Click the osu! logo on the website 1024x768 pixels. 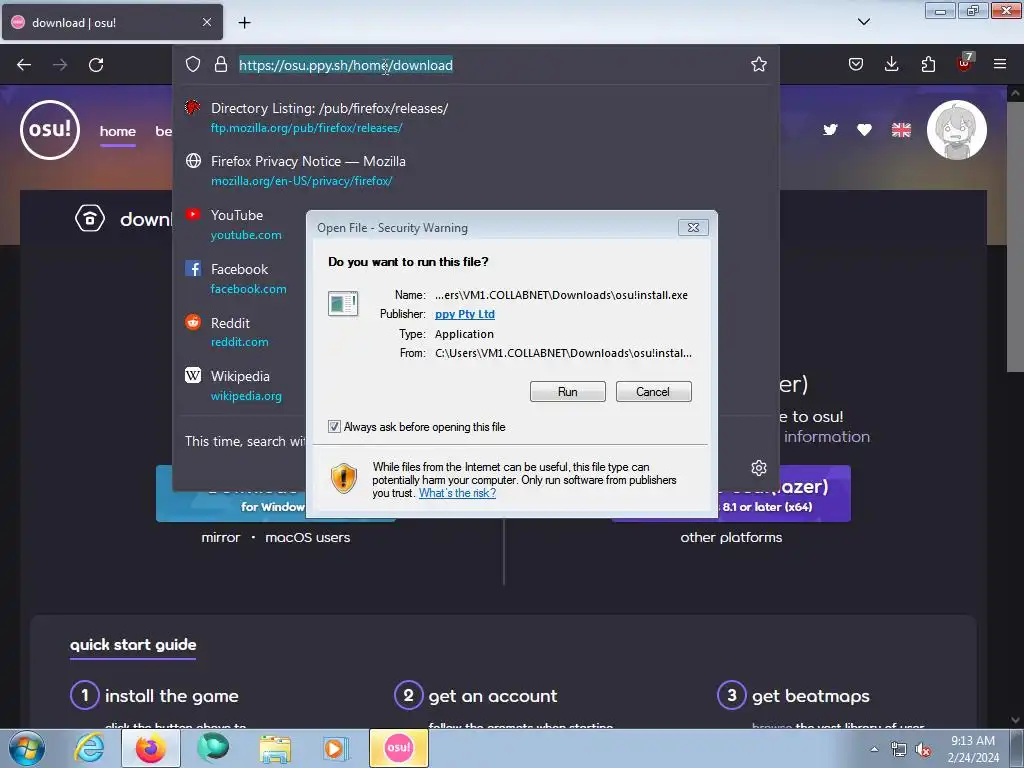(x=50, y=129)
